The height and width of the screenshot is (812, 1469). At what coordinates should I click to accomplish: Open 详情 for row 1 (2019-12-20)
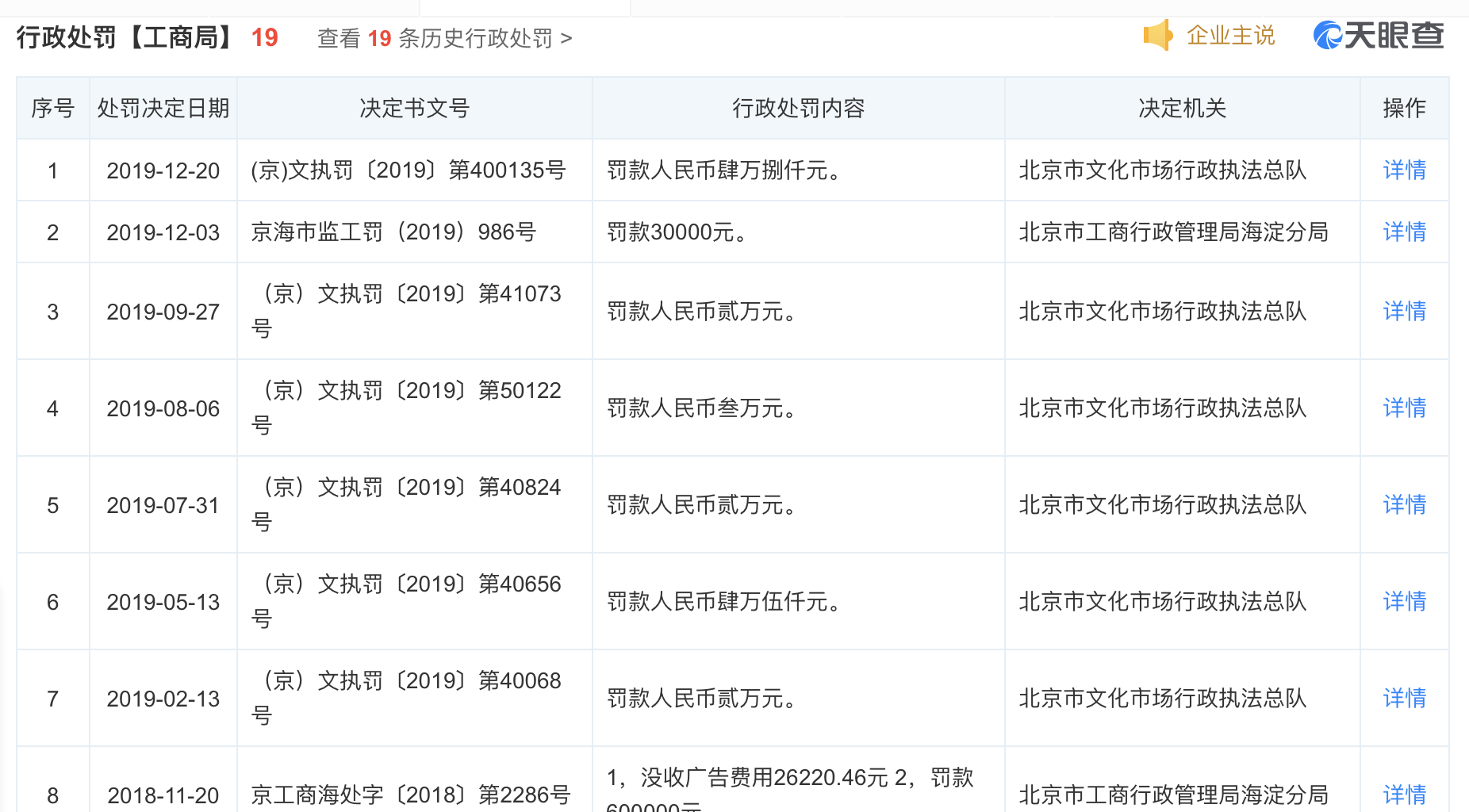pyautogui.click(x=1404, y=170)
